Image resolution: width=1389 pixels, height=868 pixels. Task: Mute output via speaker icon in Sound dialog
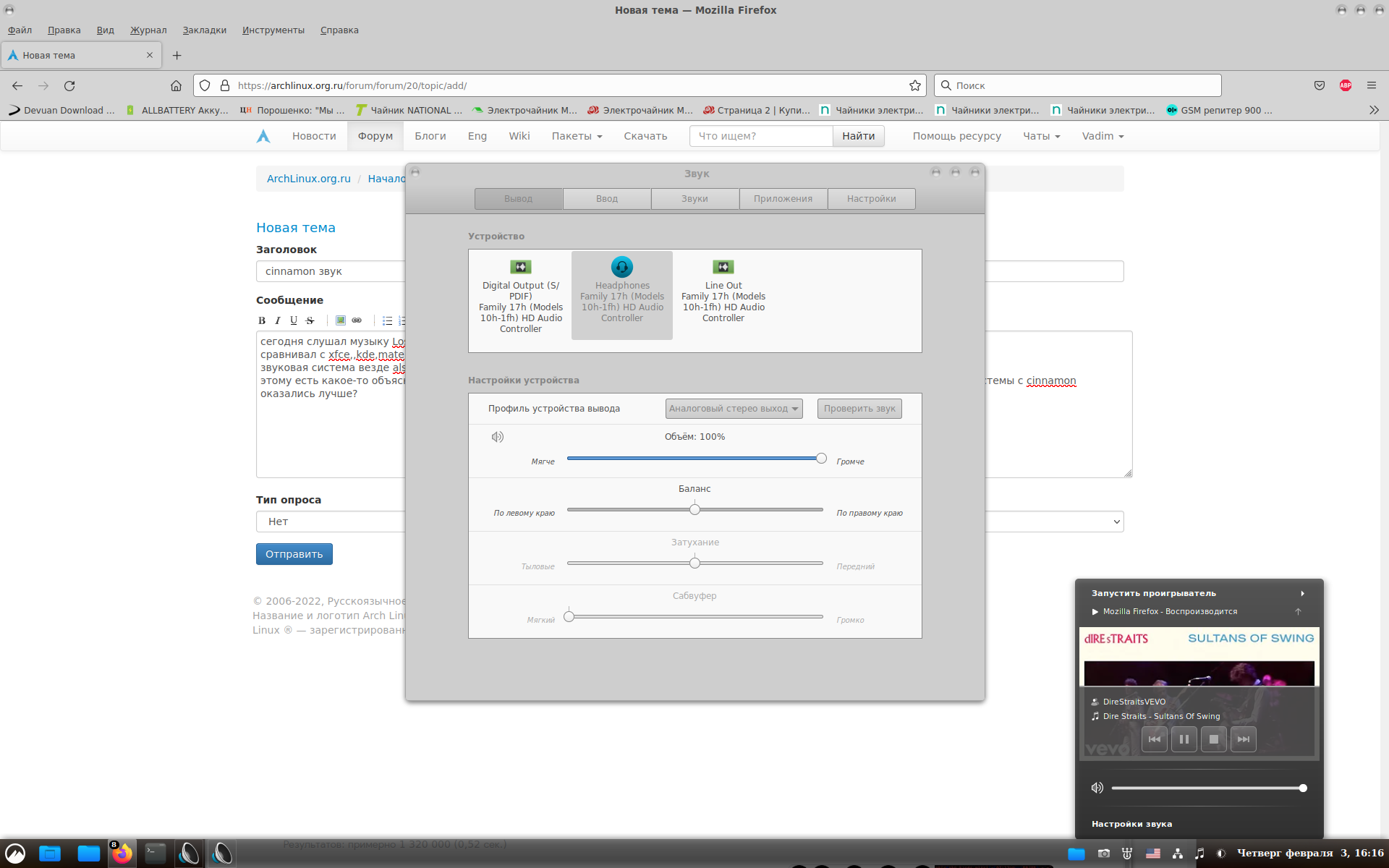coord(498,437)
